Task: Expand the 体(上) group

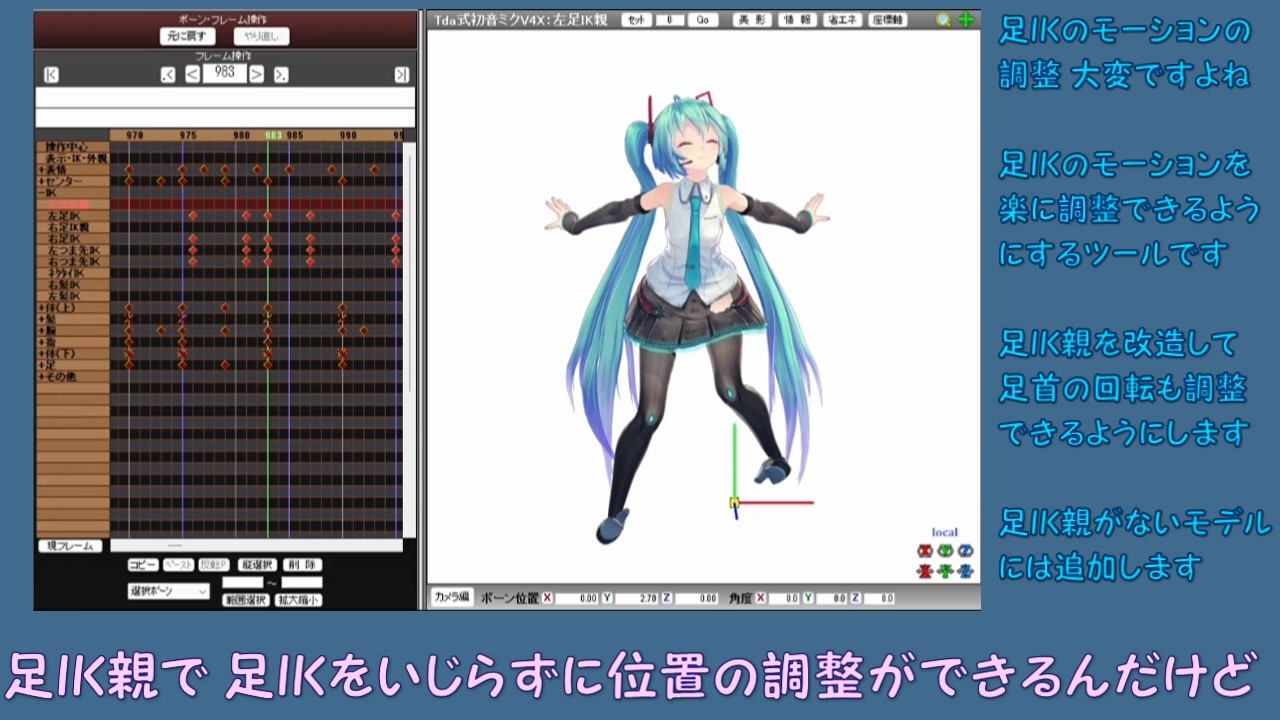Action: pos(40,308)
